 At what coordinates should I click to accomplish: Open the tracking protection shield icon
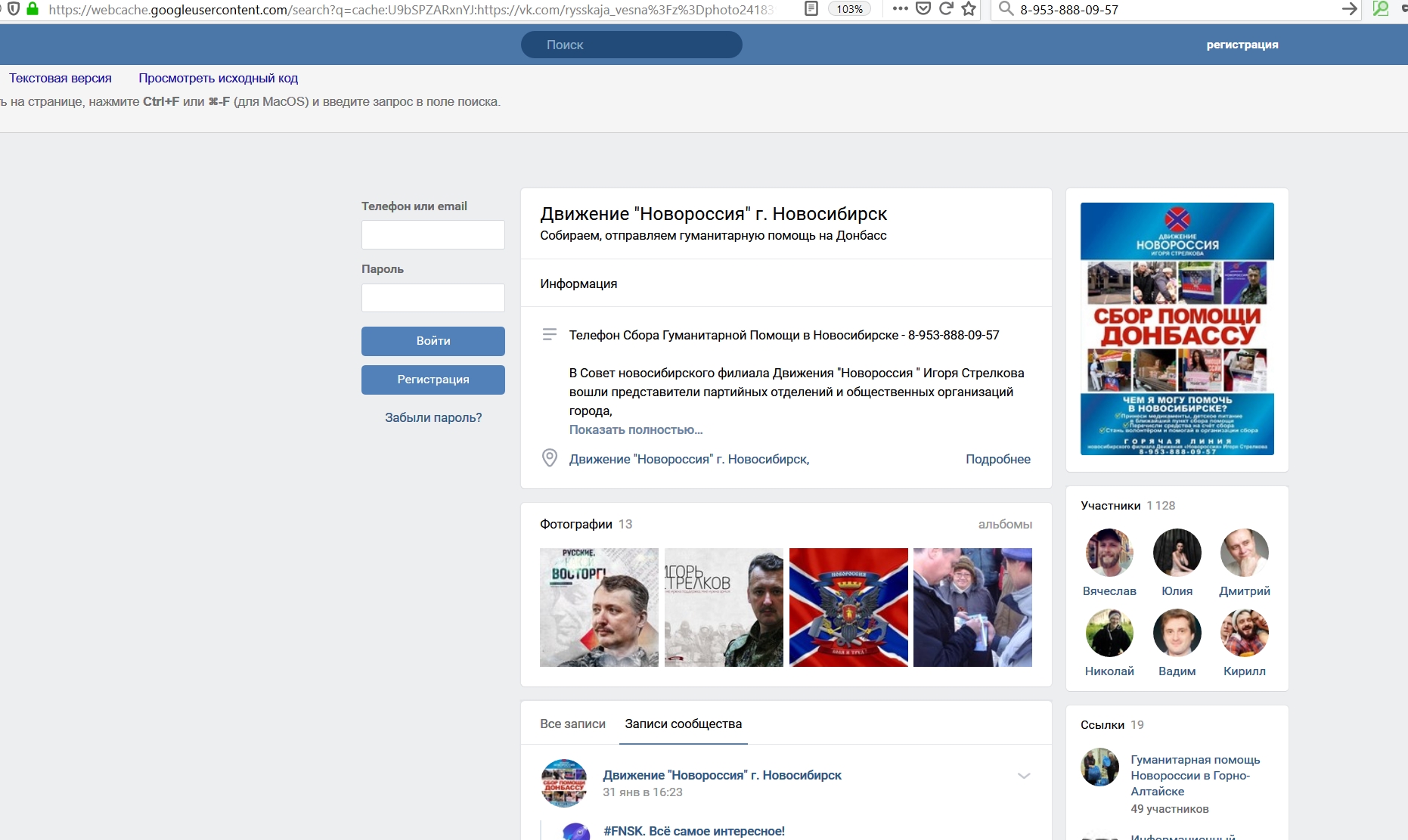click(x=14, y=9)
